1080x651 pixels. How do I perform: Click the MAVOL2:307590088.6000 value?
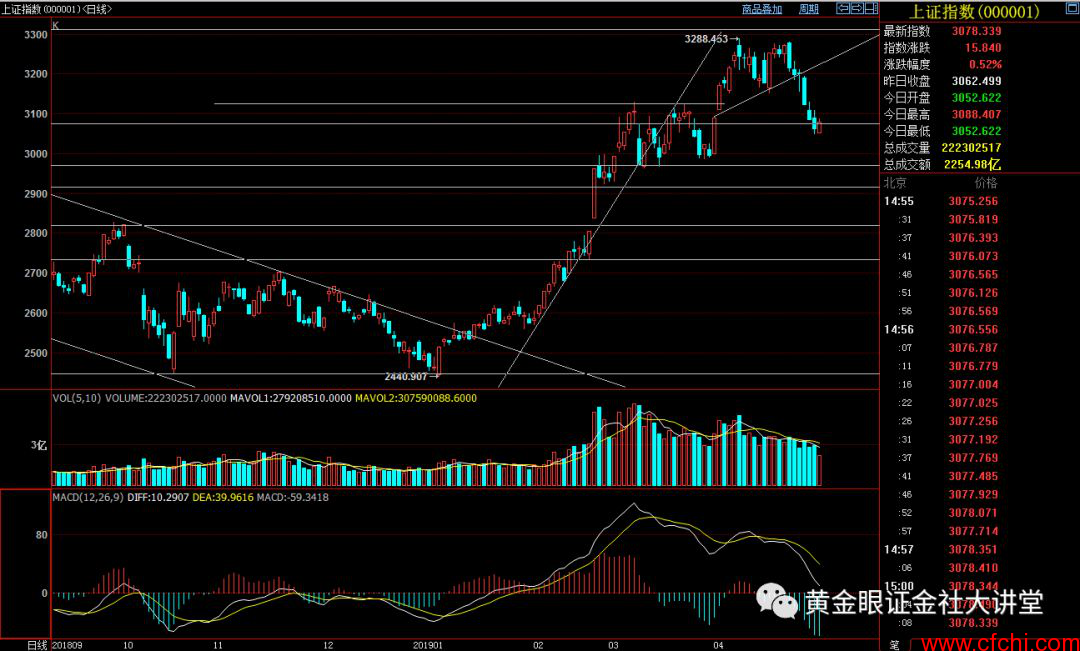coord(415,398)
